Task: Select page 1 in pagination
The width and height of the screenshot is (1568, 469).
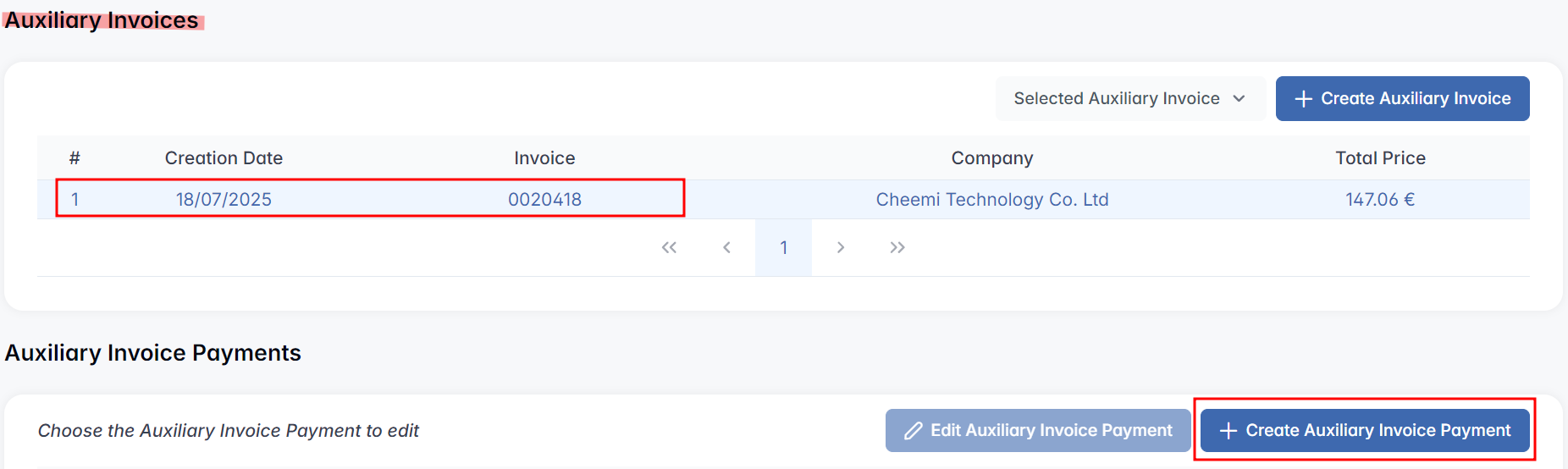Action: pyautogui.click(x=783, y=247)
